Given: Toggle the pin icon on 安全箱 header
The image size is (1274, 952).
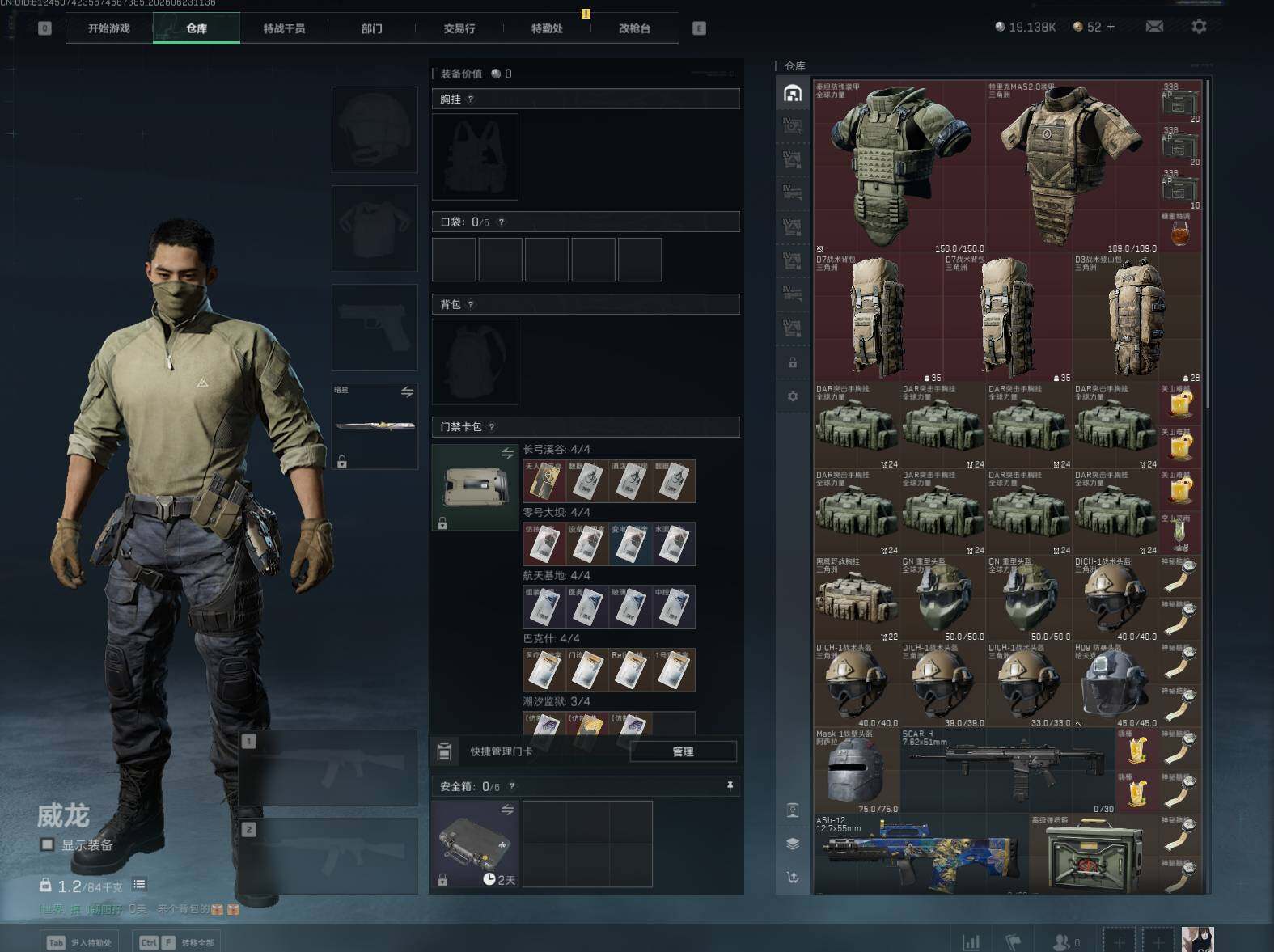Looking at the screenshot, I should [730, 786].
